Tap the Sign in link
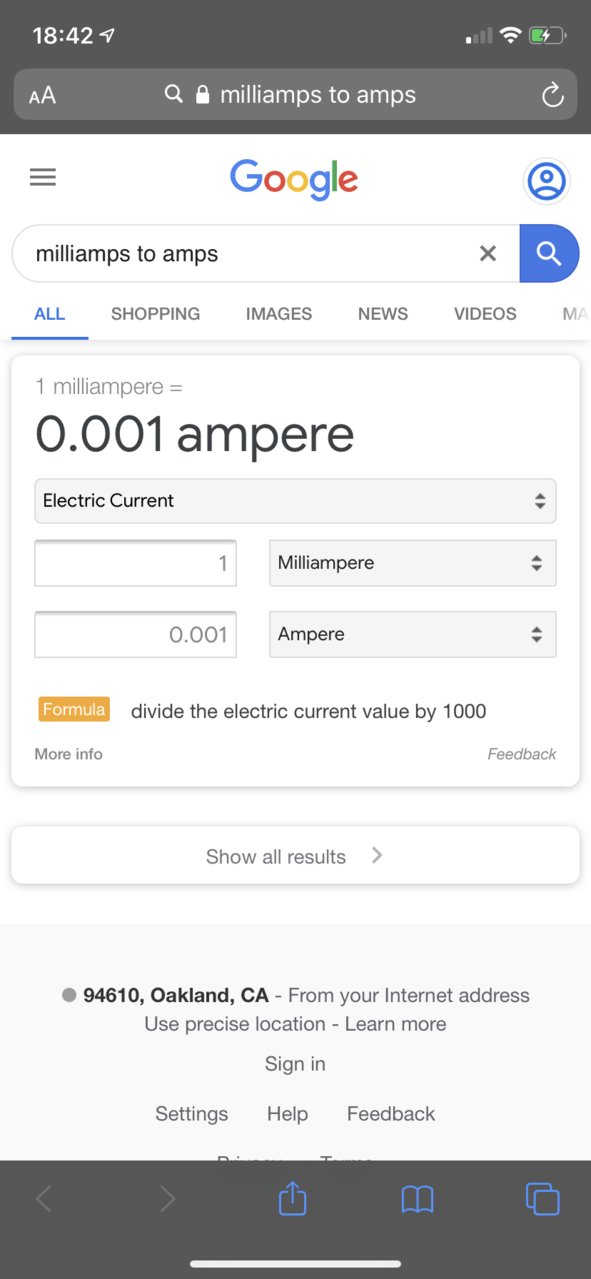Image resolution: width=591 pixels, height=1279 pixels. pos(295,1064)
